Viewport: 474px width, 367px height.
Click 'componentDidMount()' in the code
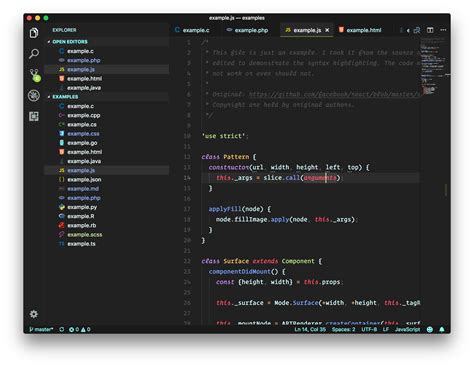click(243, 271)
